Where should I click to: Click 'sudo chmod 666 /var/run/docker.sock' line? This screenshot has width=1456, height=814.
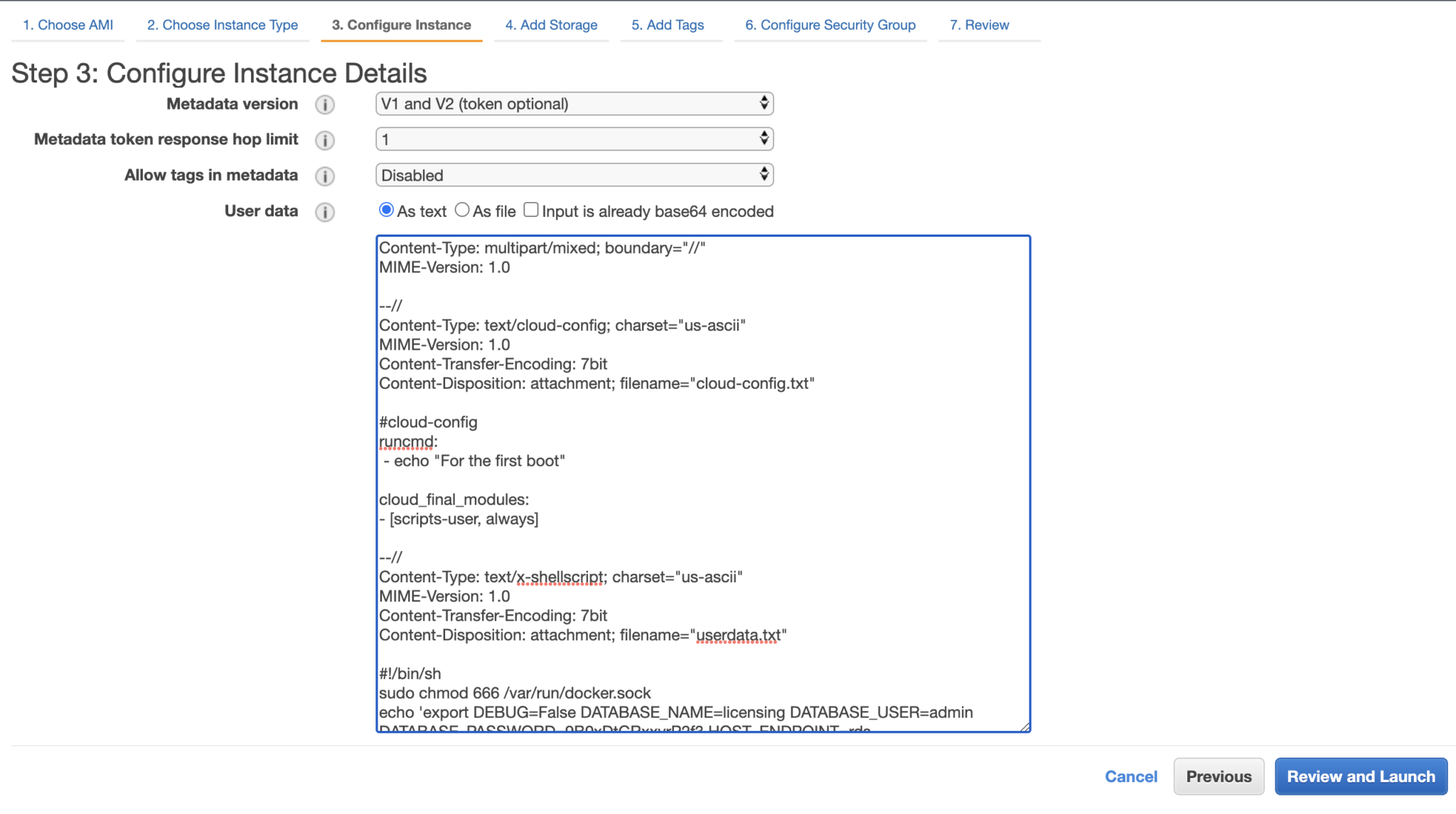(515, 693)
